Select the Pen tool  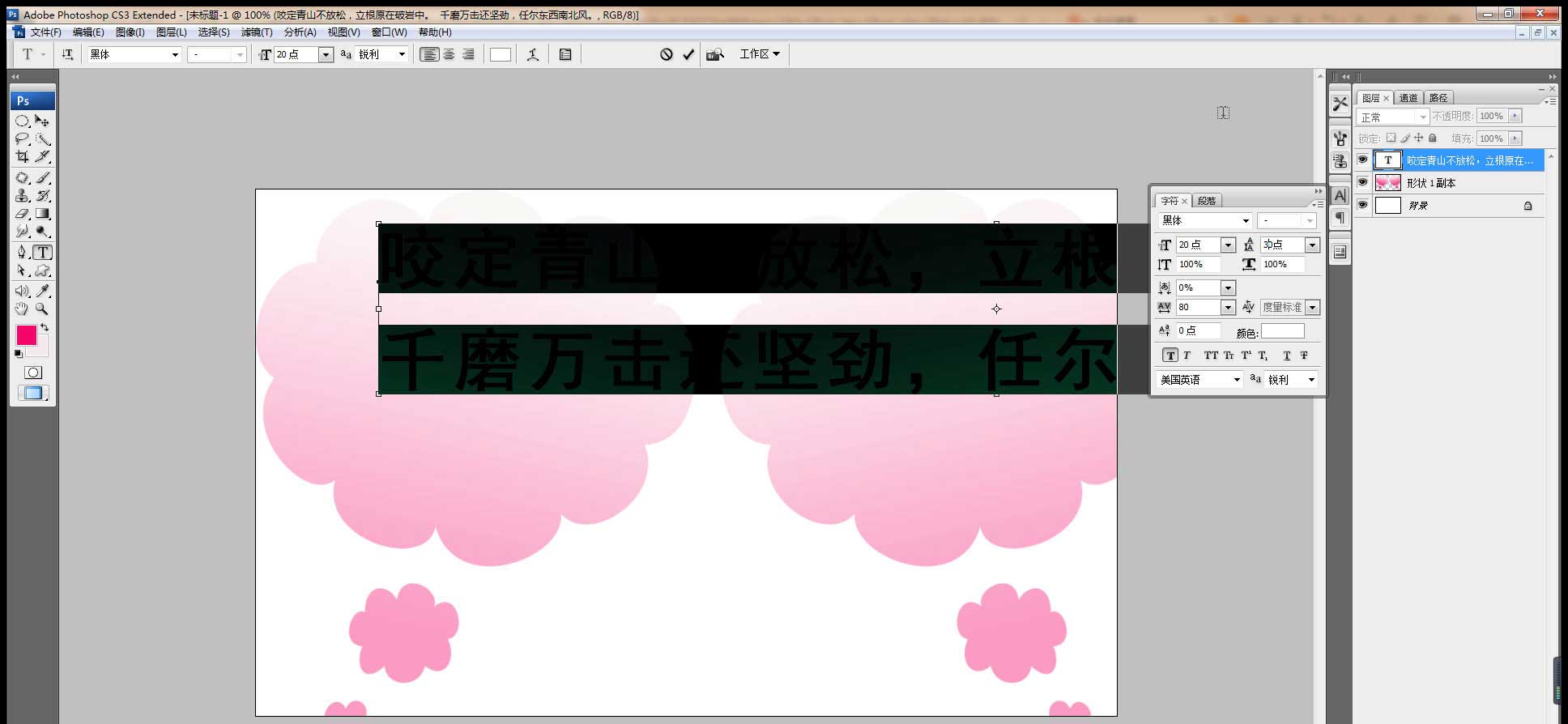[22, 252]
